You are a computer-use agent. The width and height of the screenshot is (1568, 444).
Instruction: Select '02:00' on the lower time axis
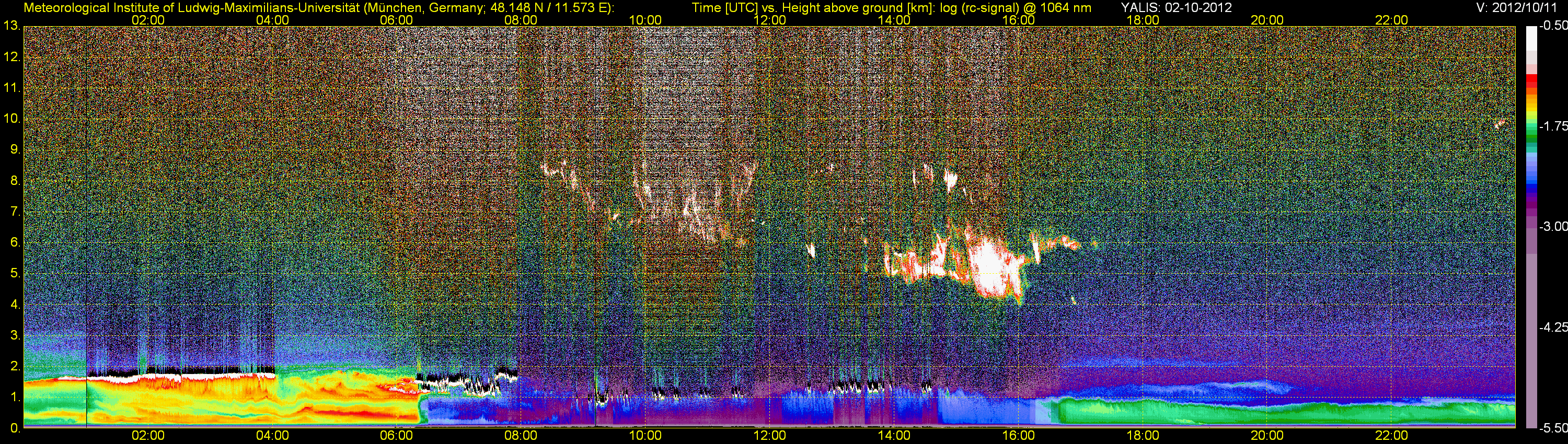click(x=148, y=436)
